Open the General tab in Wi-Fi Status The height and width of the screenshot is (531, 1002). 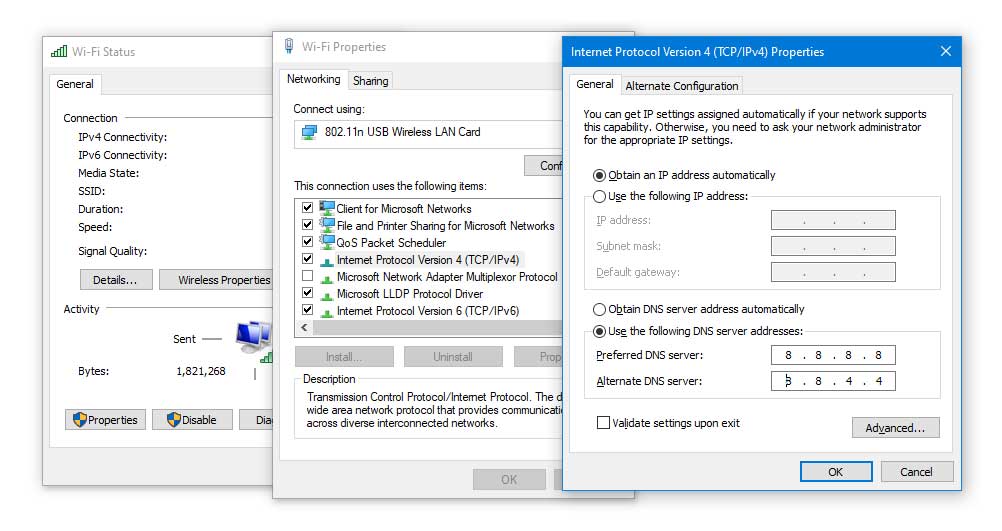(x=75, y=84)
